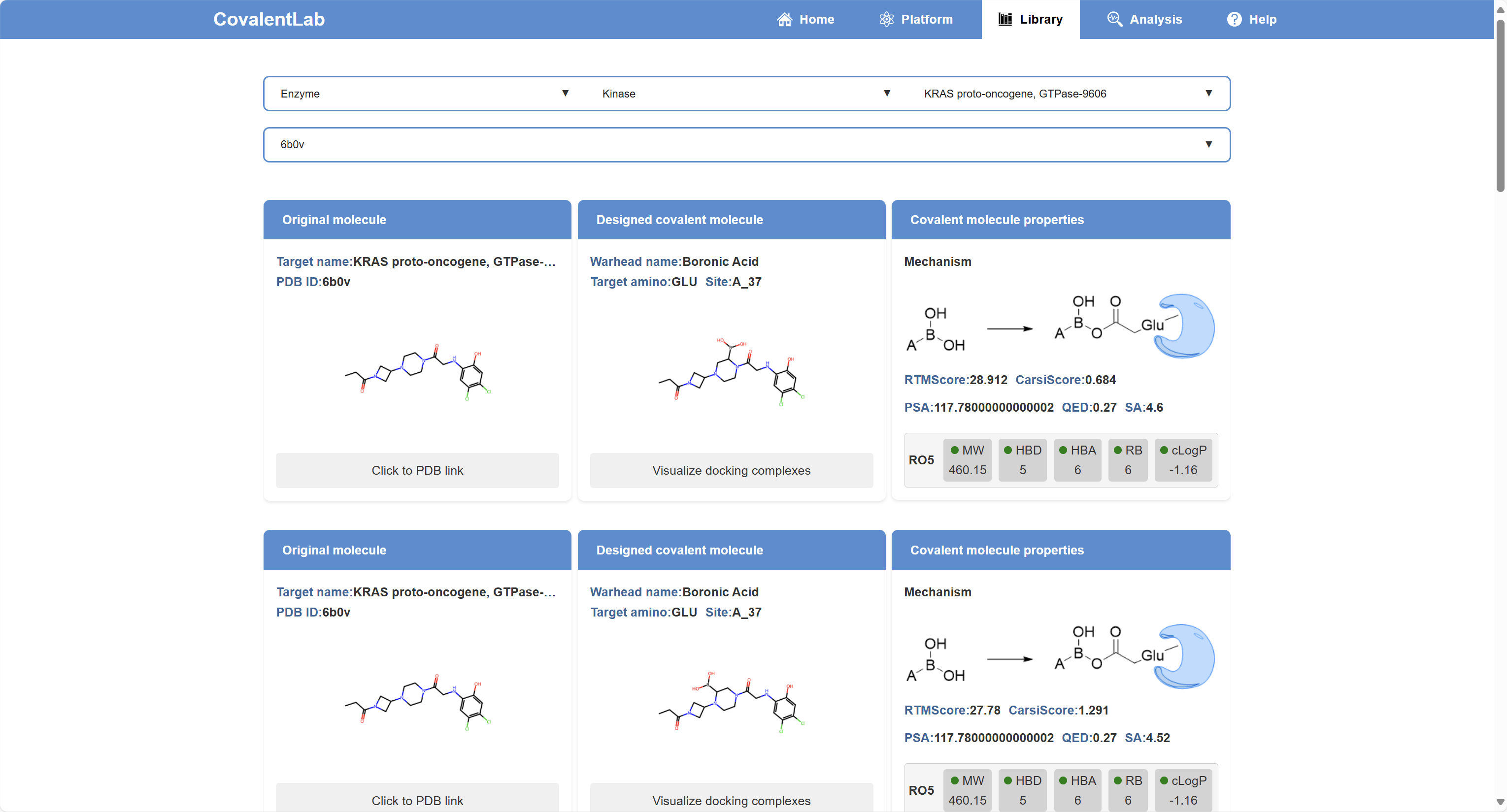Click first original molecule structure image
This screenshot has height=812, width=1507.
pos(417,372)
